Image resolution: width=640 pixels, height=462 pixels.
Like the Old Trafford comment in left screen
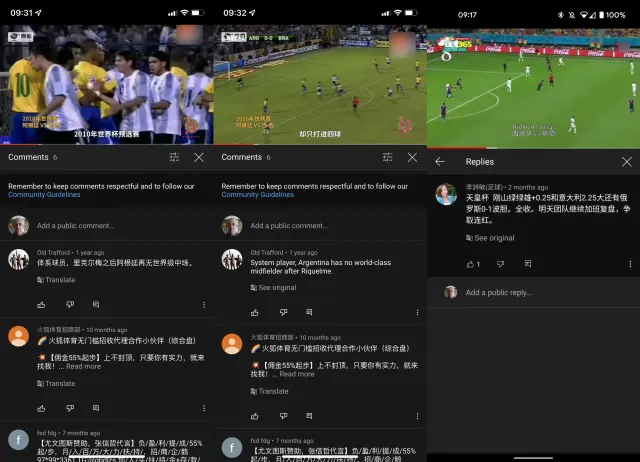(x=41, y=304)
